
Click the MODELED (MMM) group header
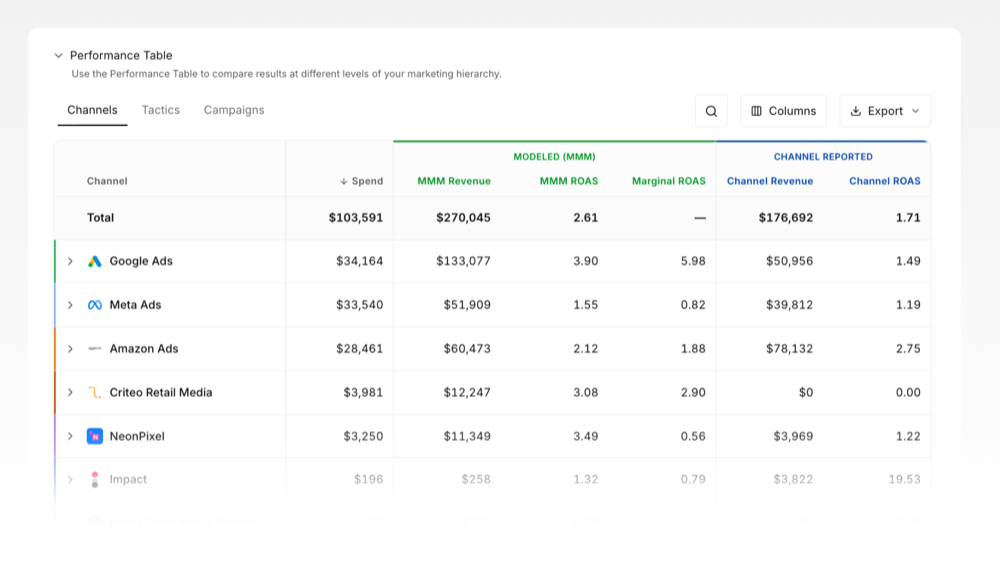click(x=554, y=157)
